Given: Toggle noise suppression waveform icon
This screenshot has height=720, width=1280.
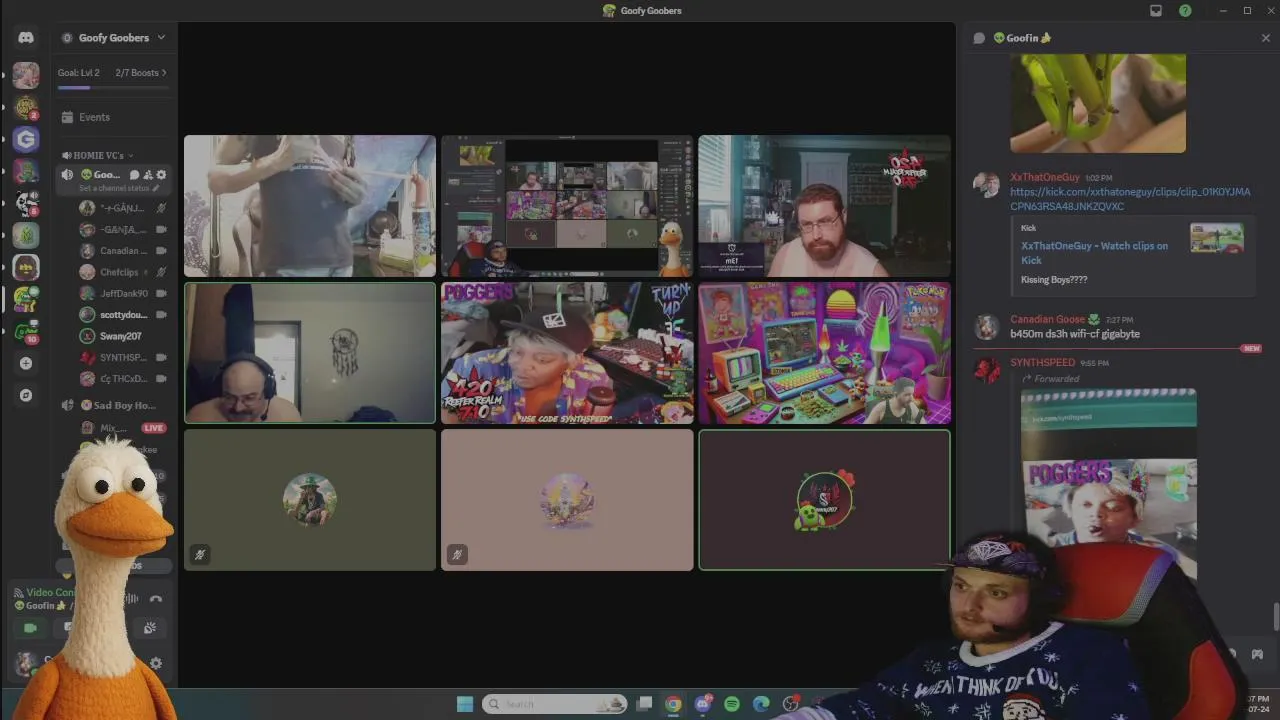Looking at the screenshot, I should [131, 599].
